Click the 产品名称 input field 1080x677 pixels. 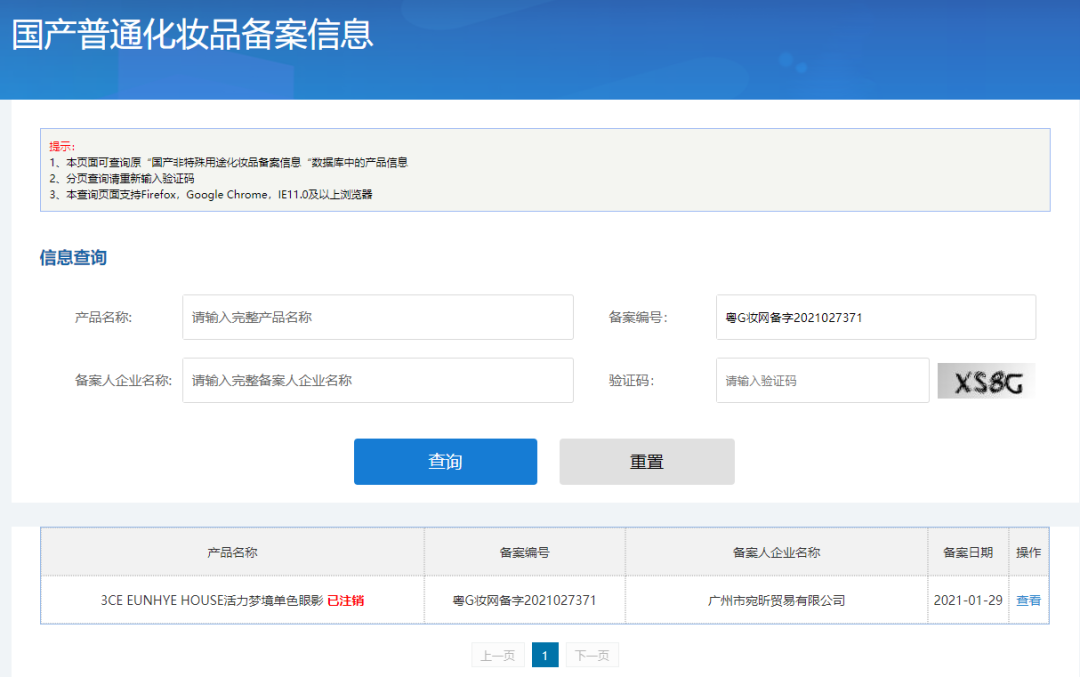coord(377,317)
